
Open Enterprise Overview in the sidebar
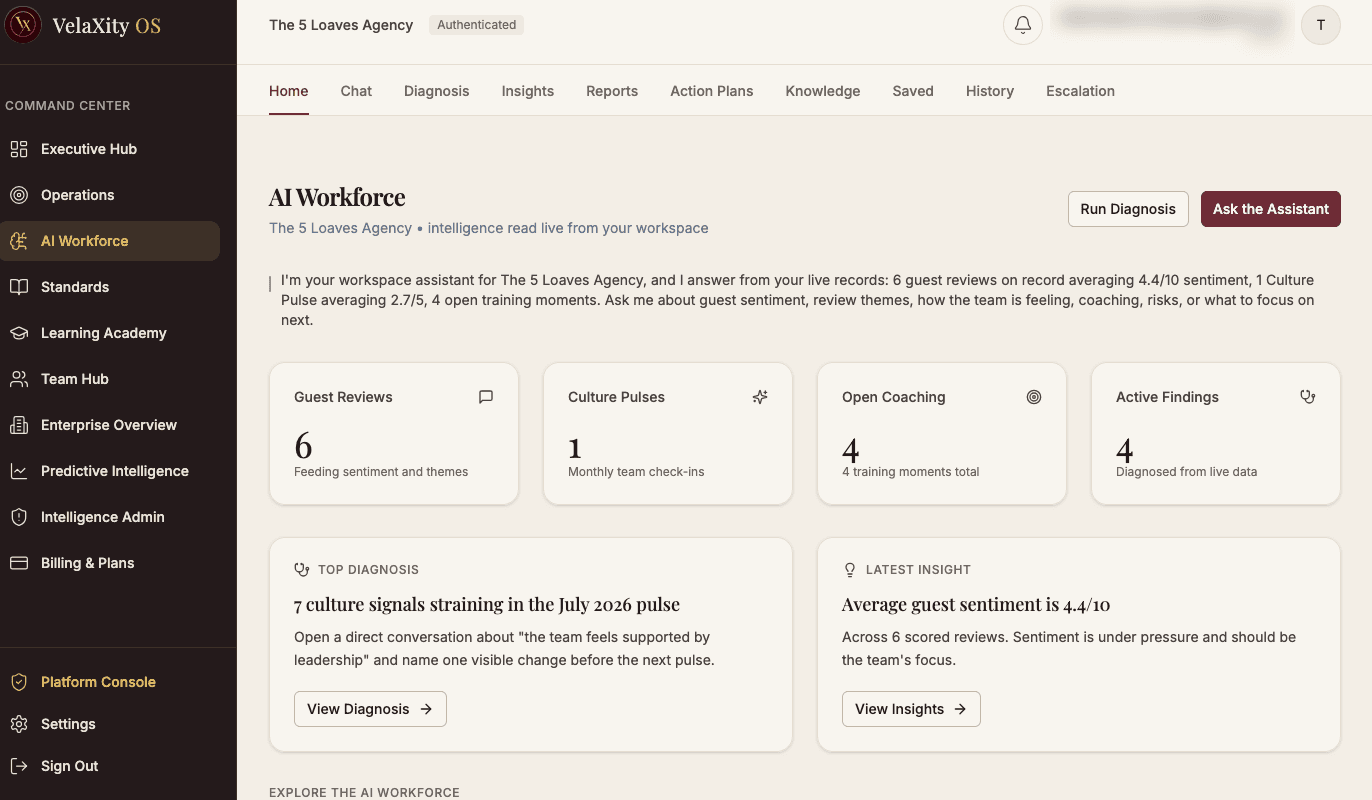click(x=110, y=425)
